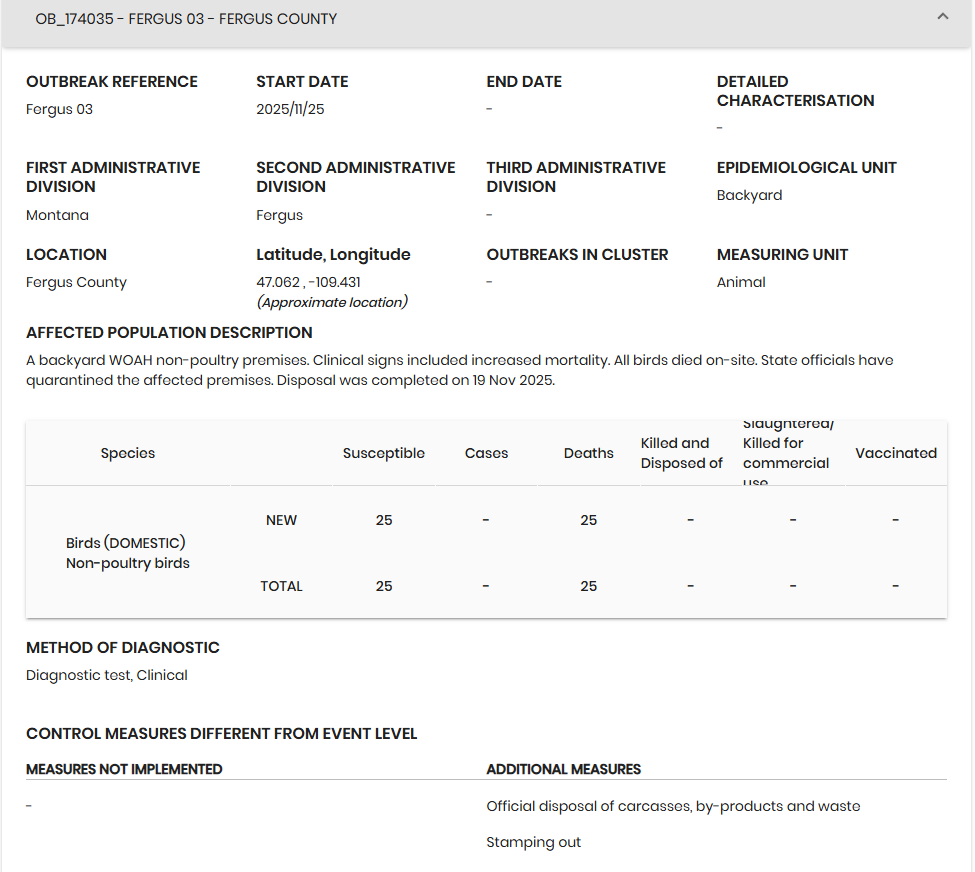Viewport: 975px width, 872px height.
Task: Collapse the OB_174035 outbreak panel chevron
Action: (942, 17)
